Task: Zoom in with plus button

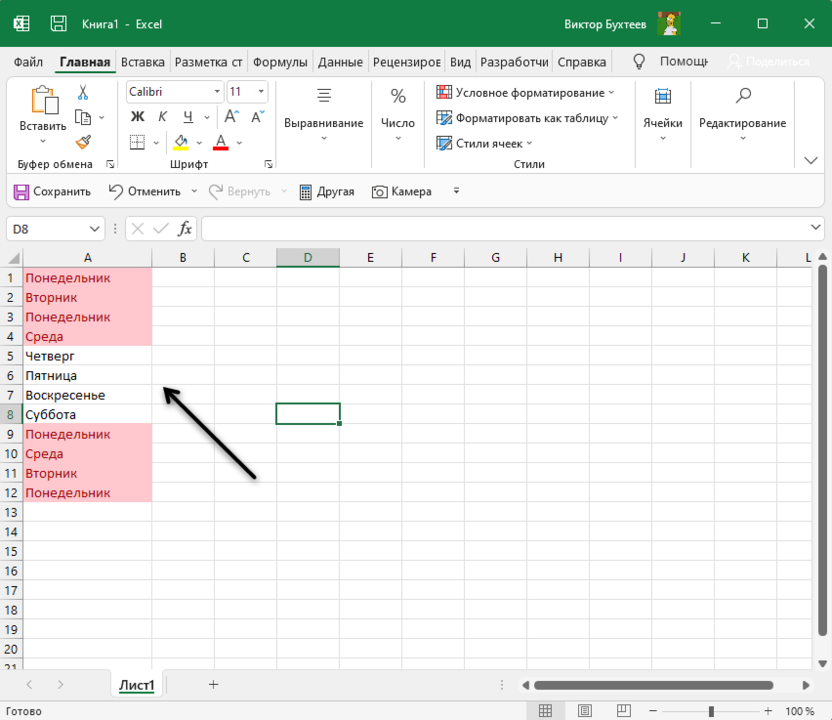Action: click(x=768, y=711)
